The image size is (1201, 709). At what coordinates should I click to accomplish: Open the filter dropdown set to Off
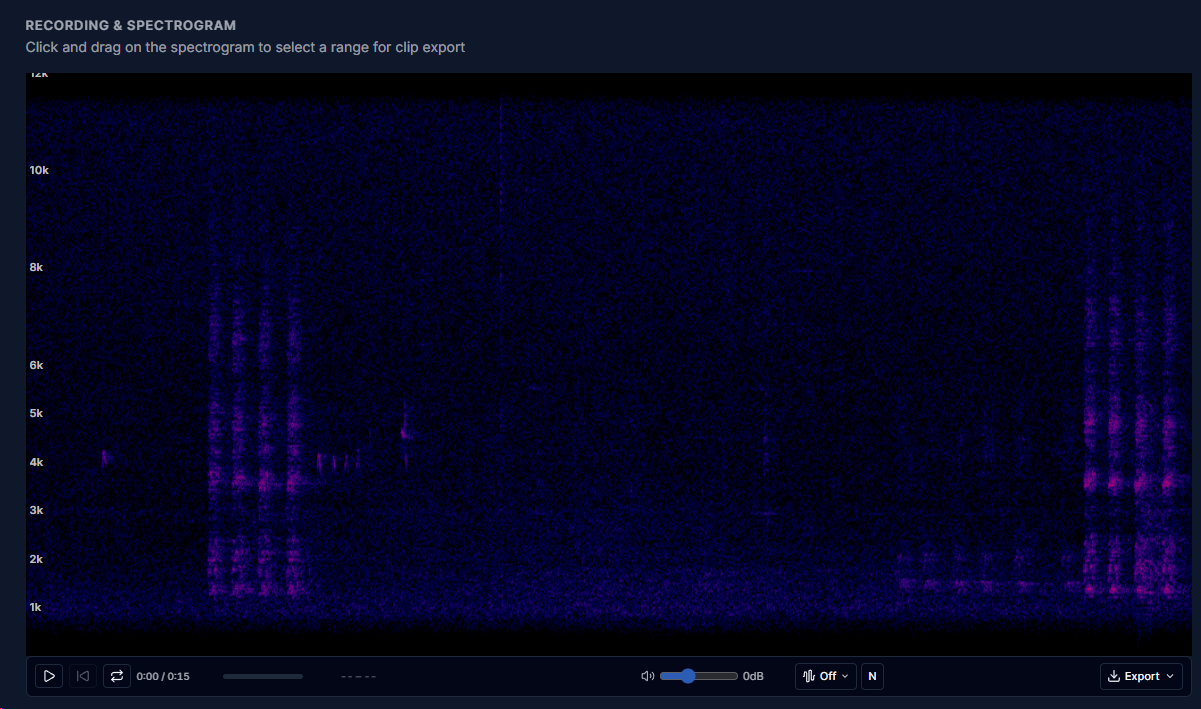pyautogui.click(x=825, y=676)
